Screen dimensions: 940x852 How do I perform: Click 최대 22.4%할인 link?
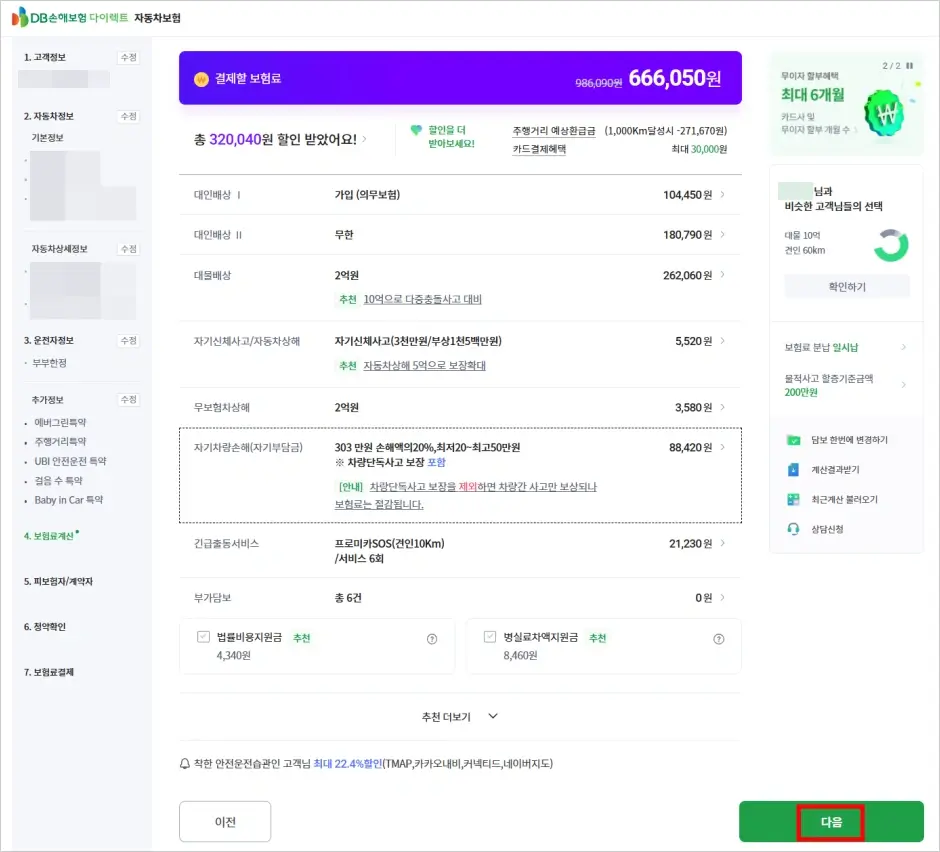pyautogui.click(x=348, y=763)
